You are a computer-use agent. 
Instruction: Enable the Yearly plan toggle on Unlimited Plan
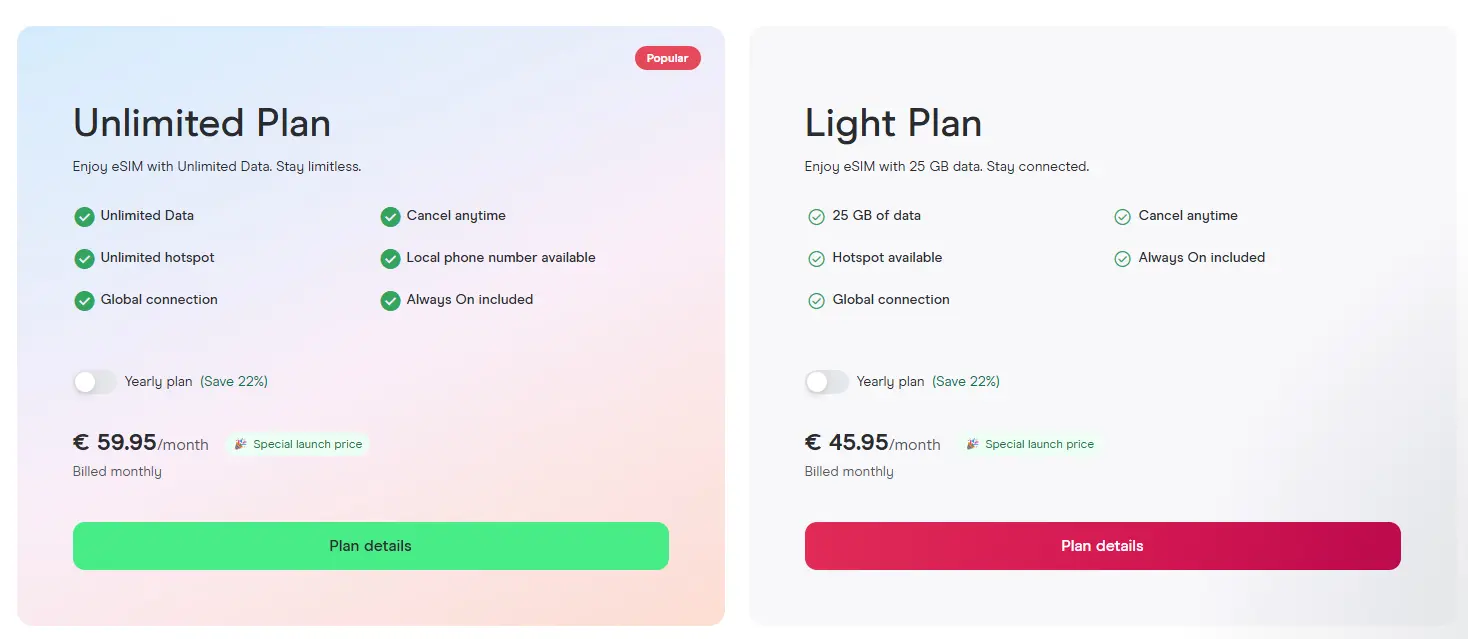(x=94, y=381)
